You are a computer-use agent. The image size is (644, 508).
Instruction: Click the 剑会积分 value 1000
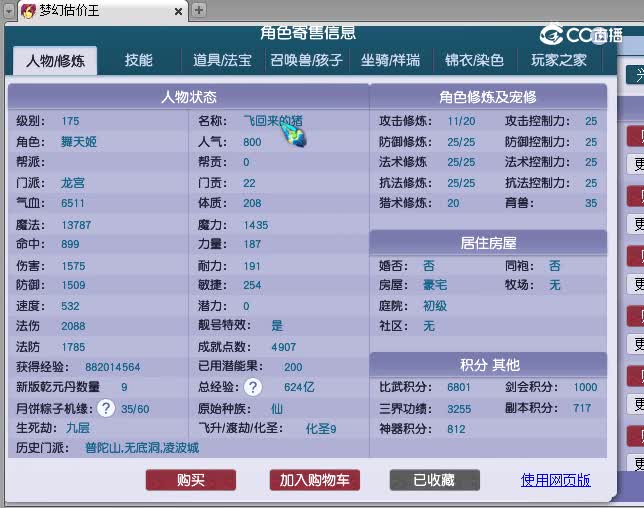[585, 387]
